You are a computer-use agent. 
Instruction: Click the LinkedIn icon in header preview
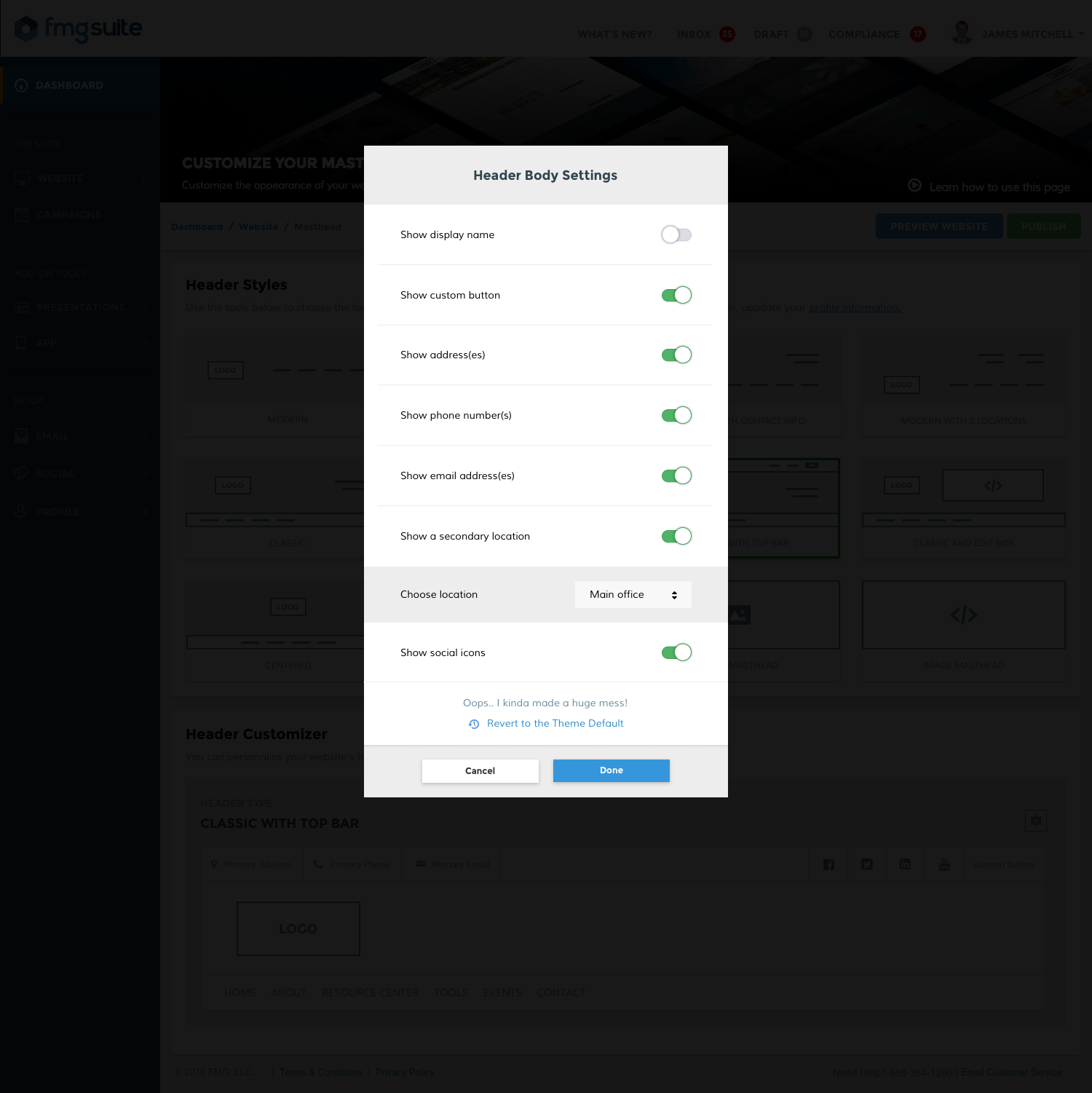[x=905, y=864]
